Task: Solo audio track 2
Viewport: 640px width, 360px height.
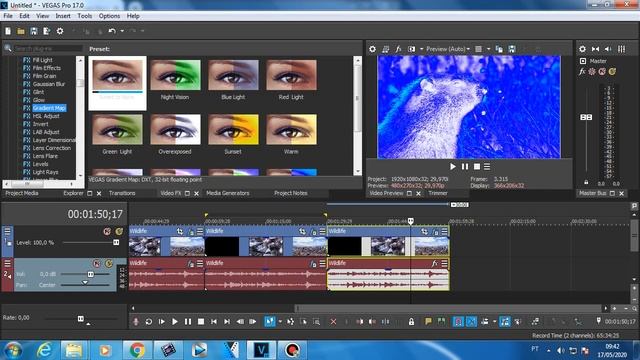Action: pos(109,263)
